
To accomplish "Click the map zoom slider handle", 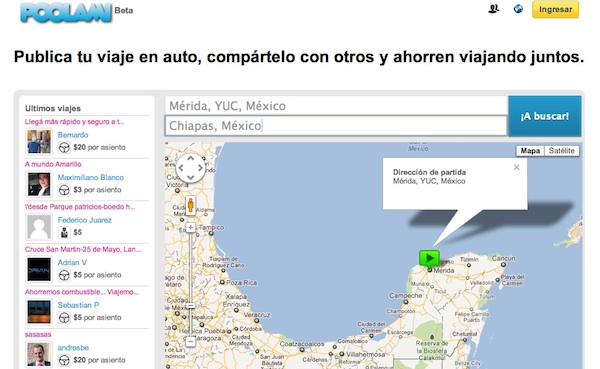I will 191,306.
